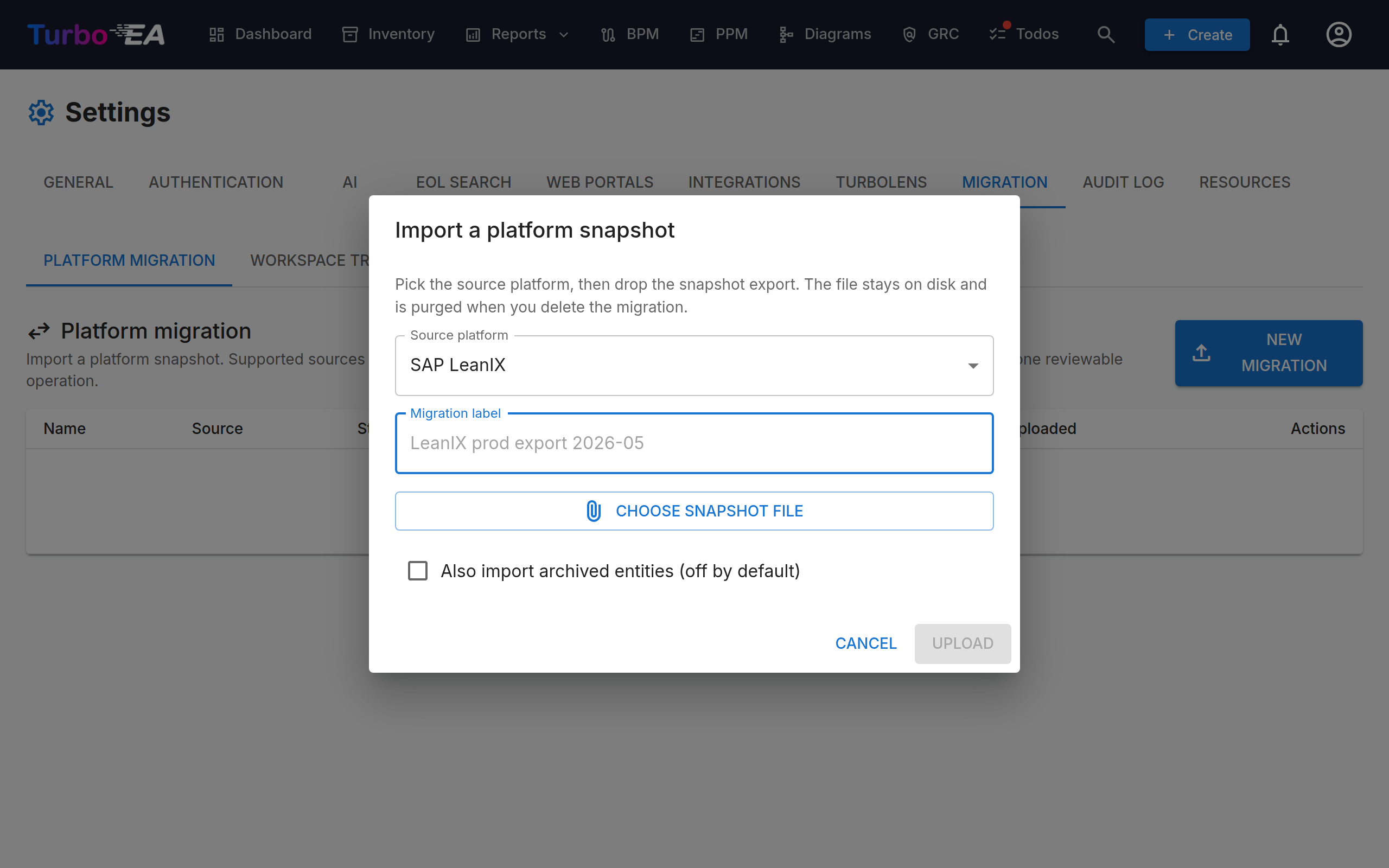Click the paperclip attachment icon

(594, 511)
